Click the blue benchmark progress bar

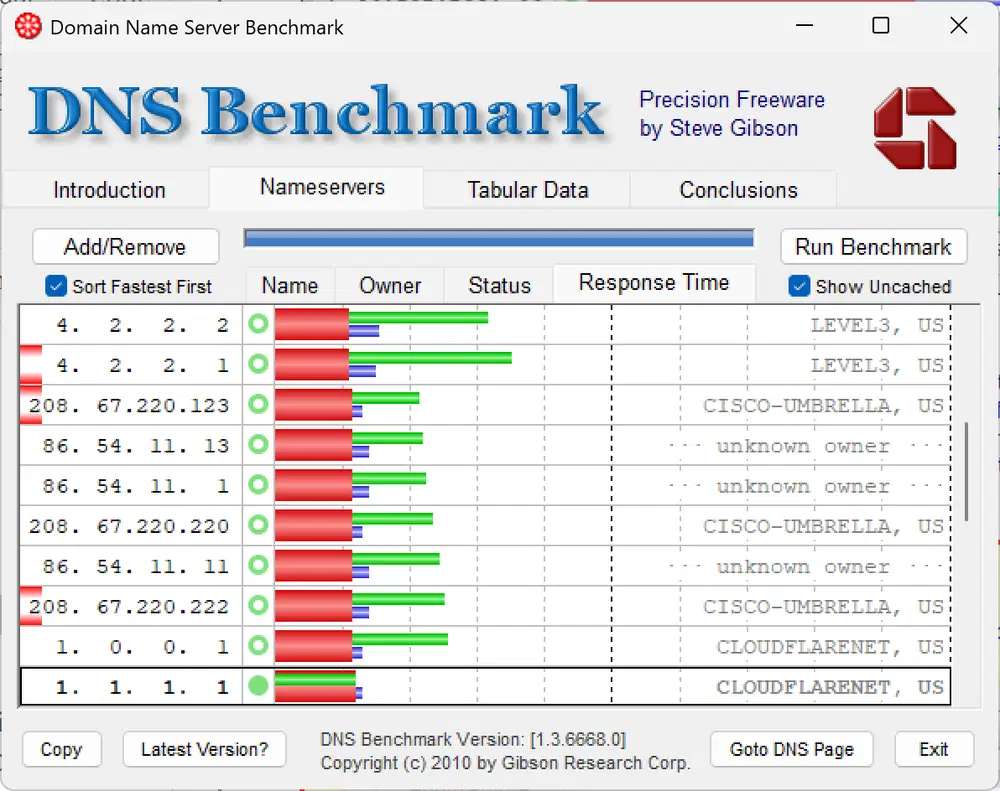(x=499, y=239)
